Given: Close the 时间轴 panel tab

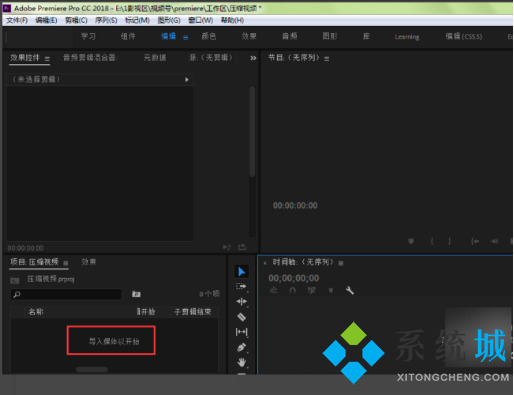Looking at the screenshot, I should pos(265,263).
